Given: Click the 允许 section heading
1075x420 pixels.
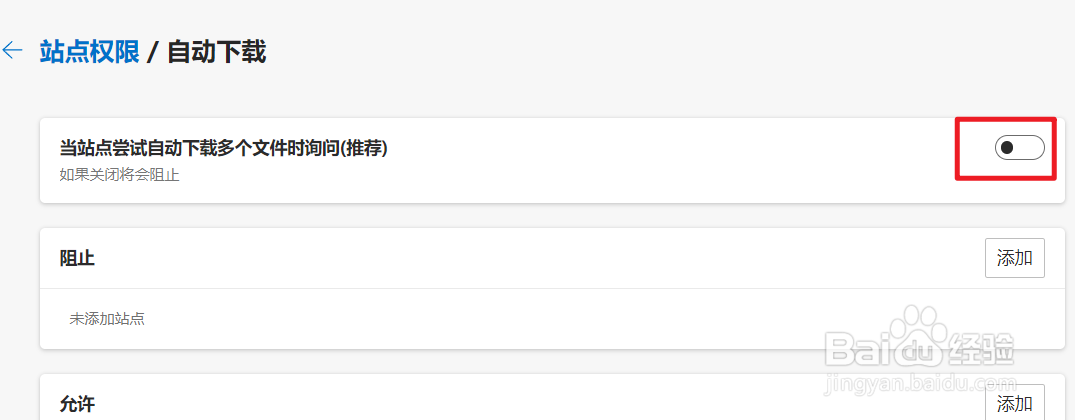Looking at the screenshot, I should [77, 404].
